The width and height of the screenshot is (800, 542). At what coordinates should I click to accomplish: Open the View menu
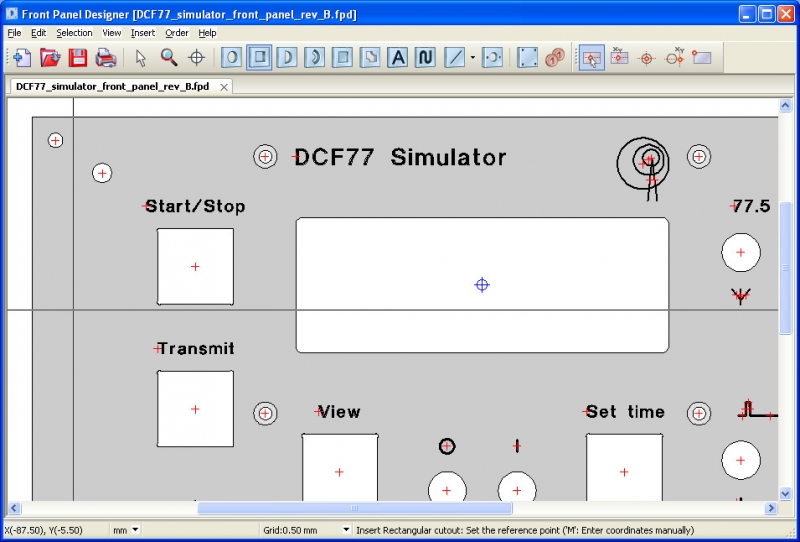click(112, 33)
